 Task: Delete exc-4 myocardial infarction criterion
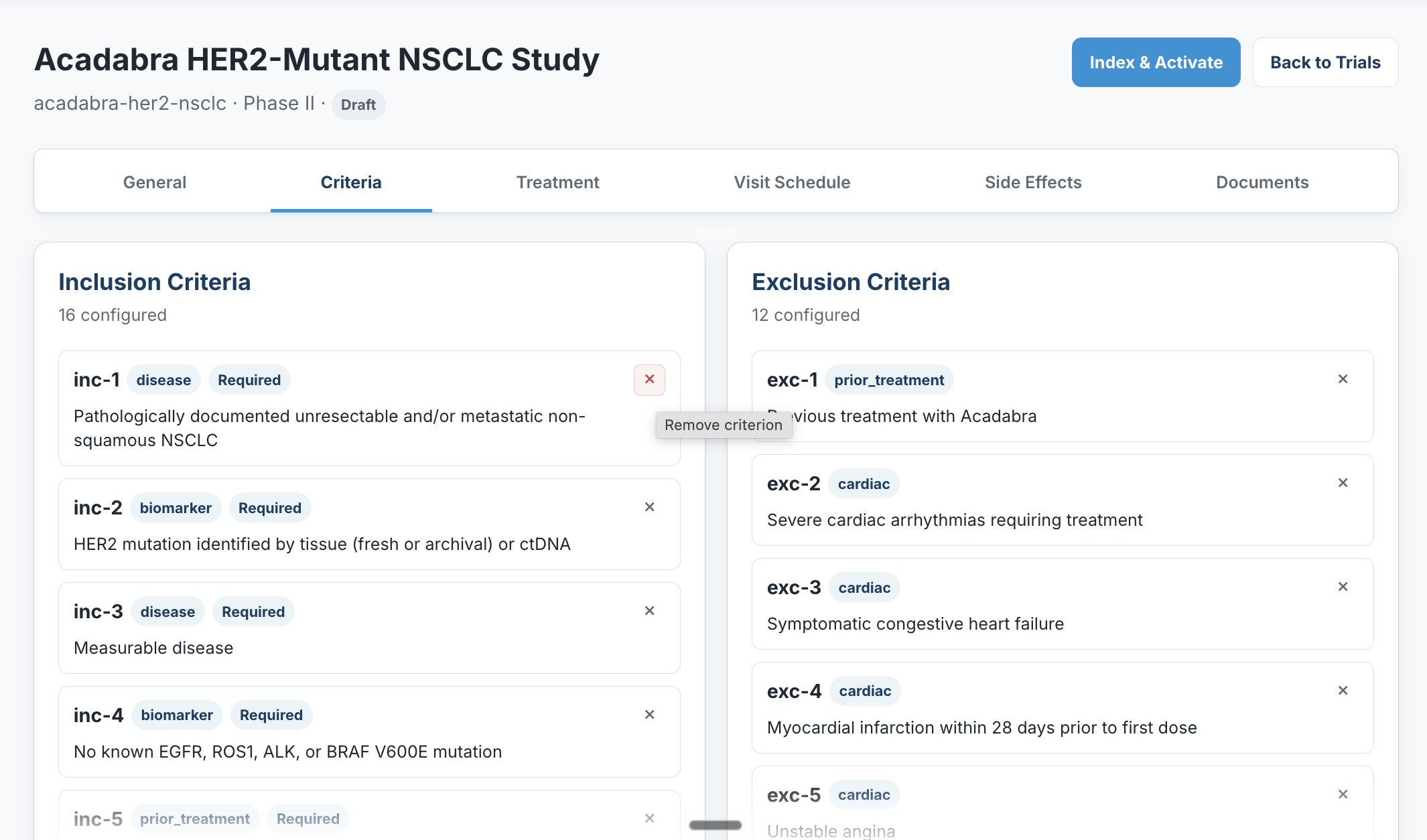[x=1343, y=691]
